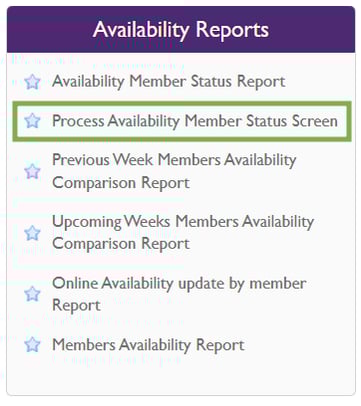Click empty panel area below Members Availability Report
The image size is (361, 406).
[181, 375]
